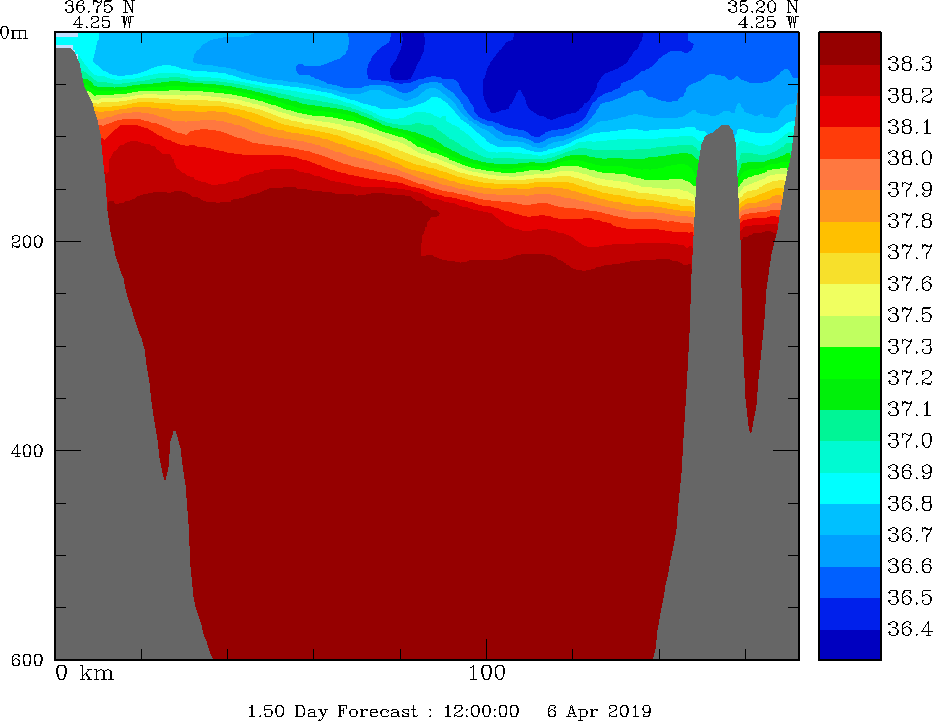Select the 36.75 N start coordinate label

(99, 6)
